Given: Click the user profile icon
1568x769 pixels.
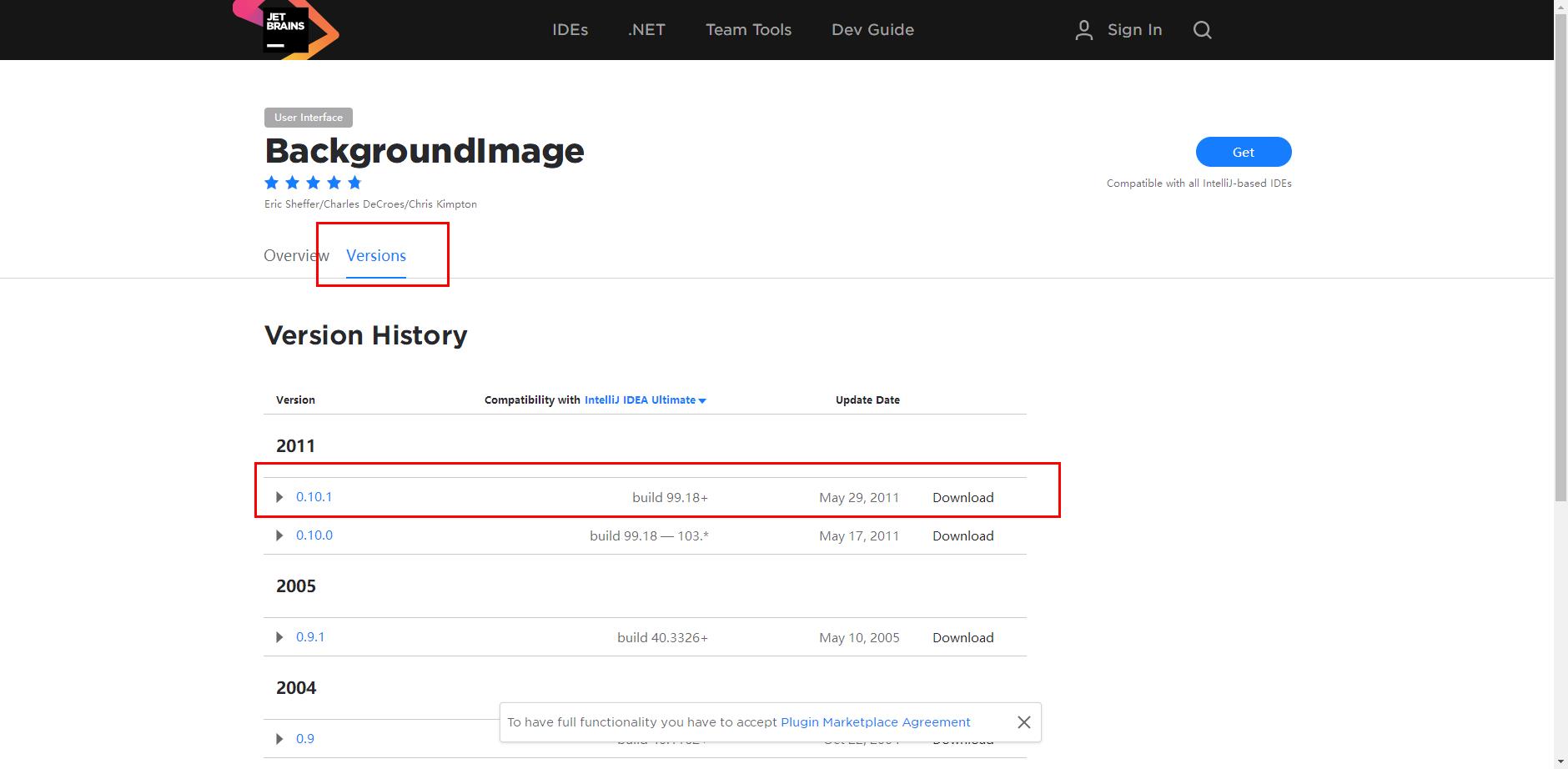Looking at the screenshot, I should click(x=1083, y=30).
